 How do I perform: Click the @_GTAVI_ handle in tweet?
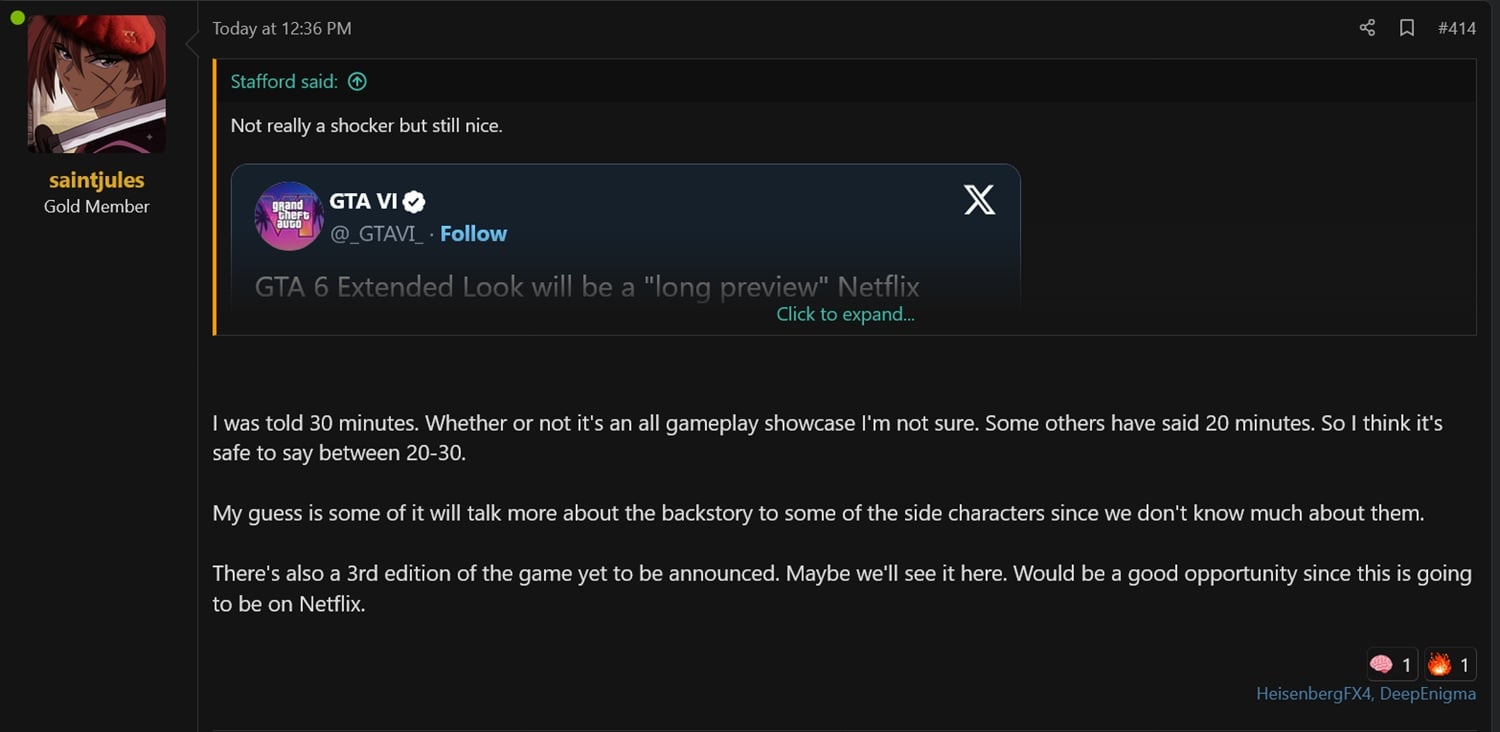(377, 234)
